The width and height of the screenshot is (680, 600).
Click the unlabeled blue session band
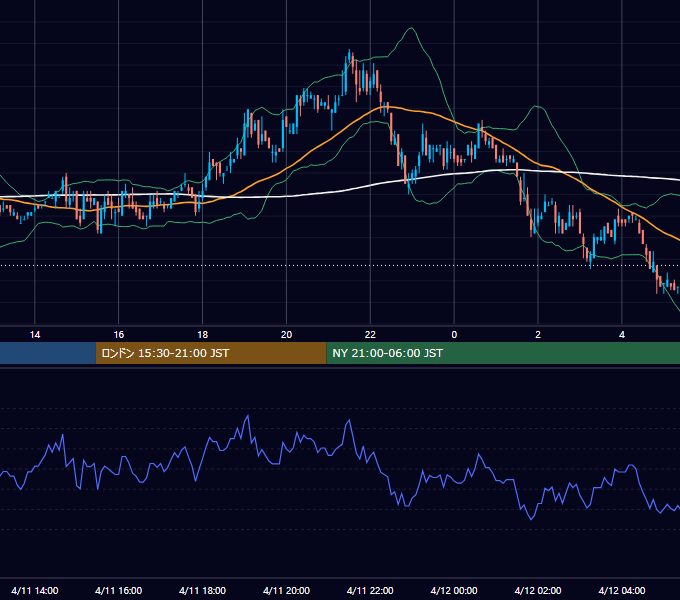(48, 353)
